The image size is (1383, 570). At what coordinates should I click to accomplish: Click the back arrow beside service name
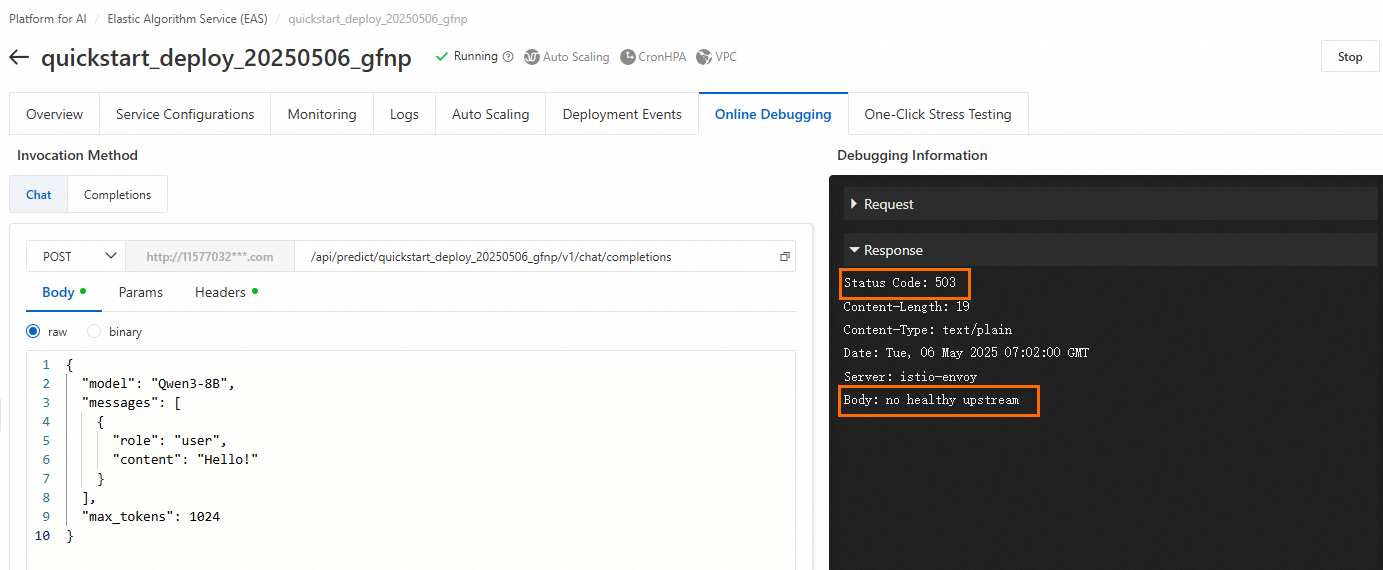click(x=19, y=57)
